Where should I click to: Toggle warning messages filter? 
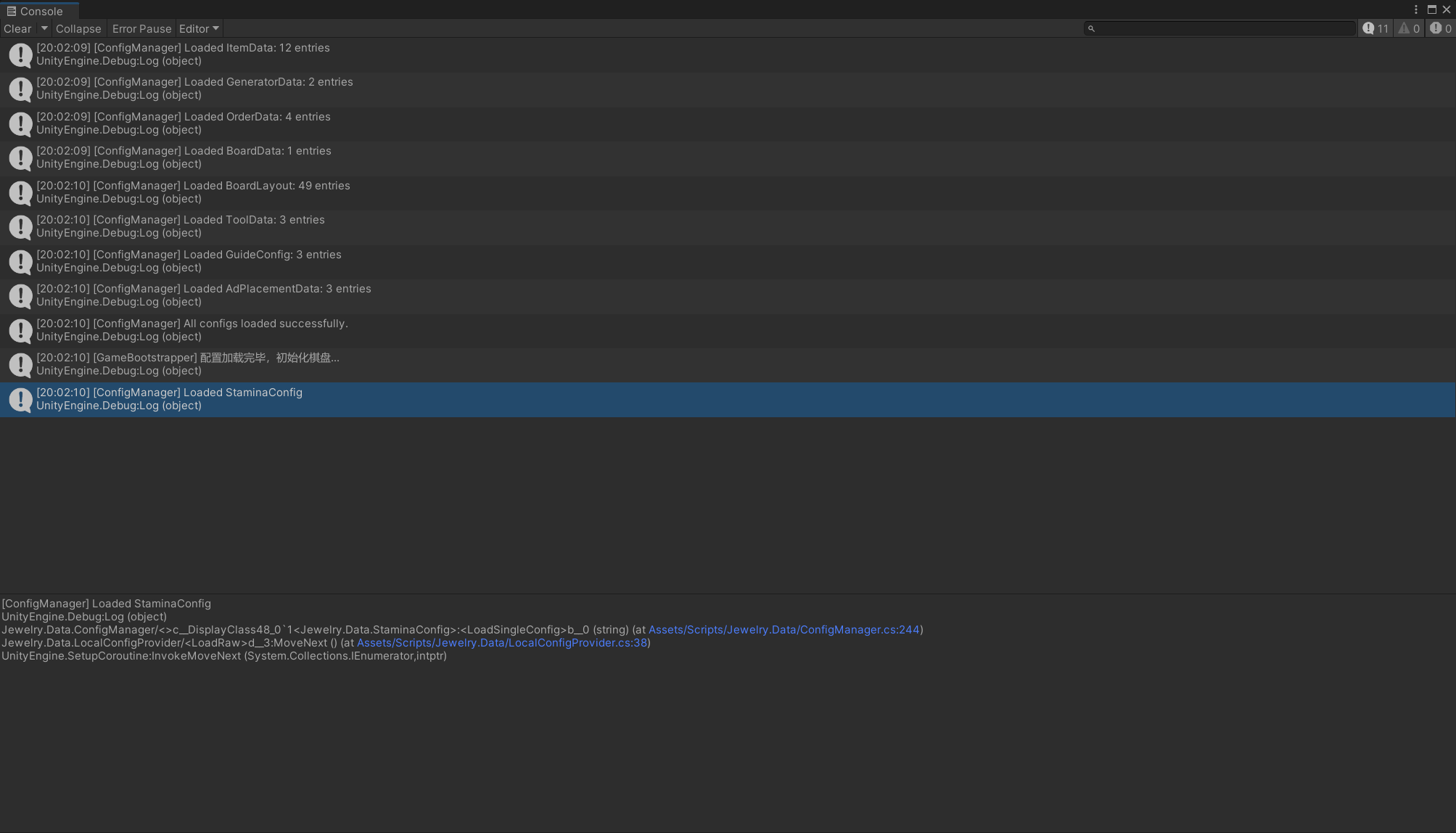1409,28
